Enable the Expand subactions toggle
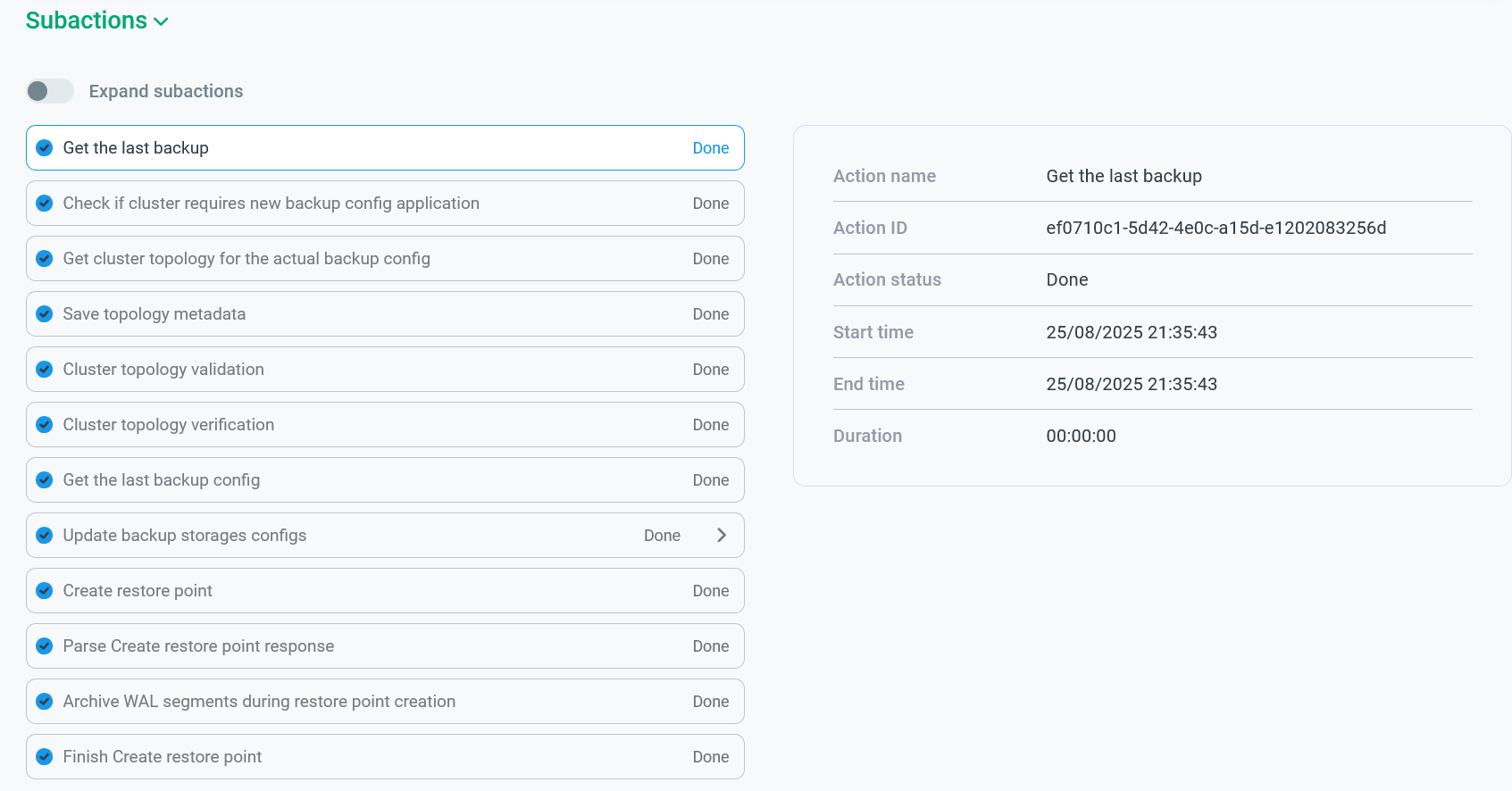The width and height of the screenshot is (1512, 791). click(x=50, y=91)
